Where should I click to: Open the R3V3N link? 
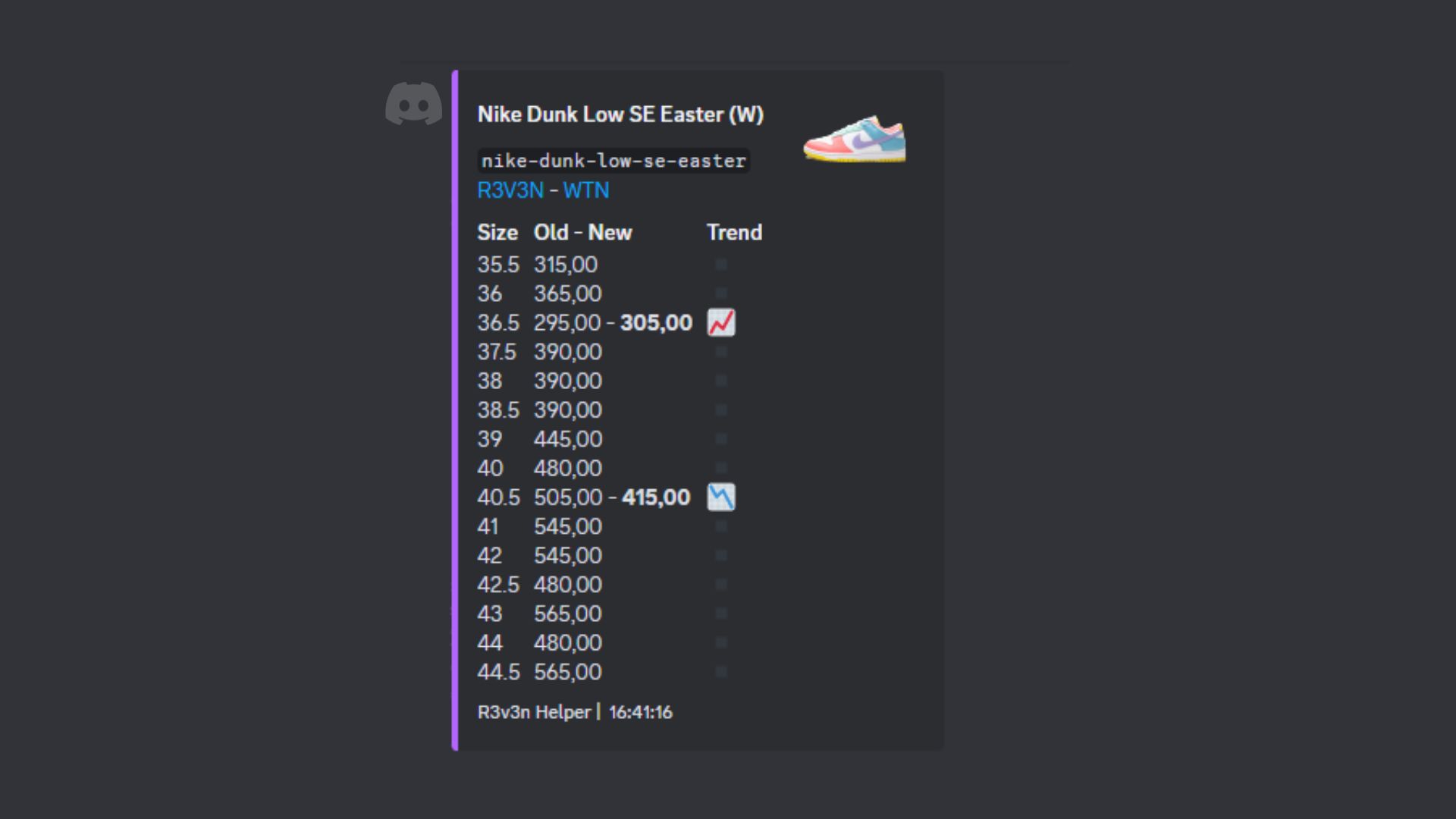point(510,190)
